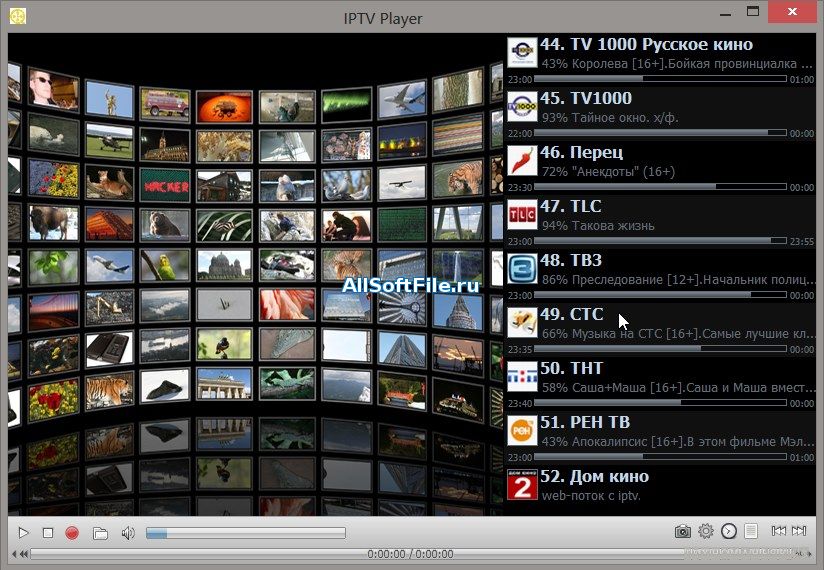Click program text starting 'Саша+Маша [16+]'

[x=694, y=388]
